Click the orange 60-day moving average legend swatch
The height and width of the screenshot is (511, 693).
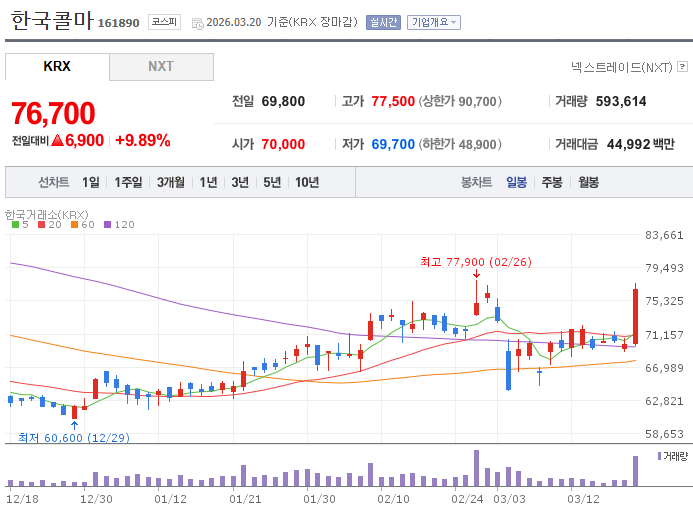[74, 225]
